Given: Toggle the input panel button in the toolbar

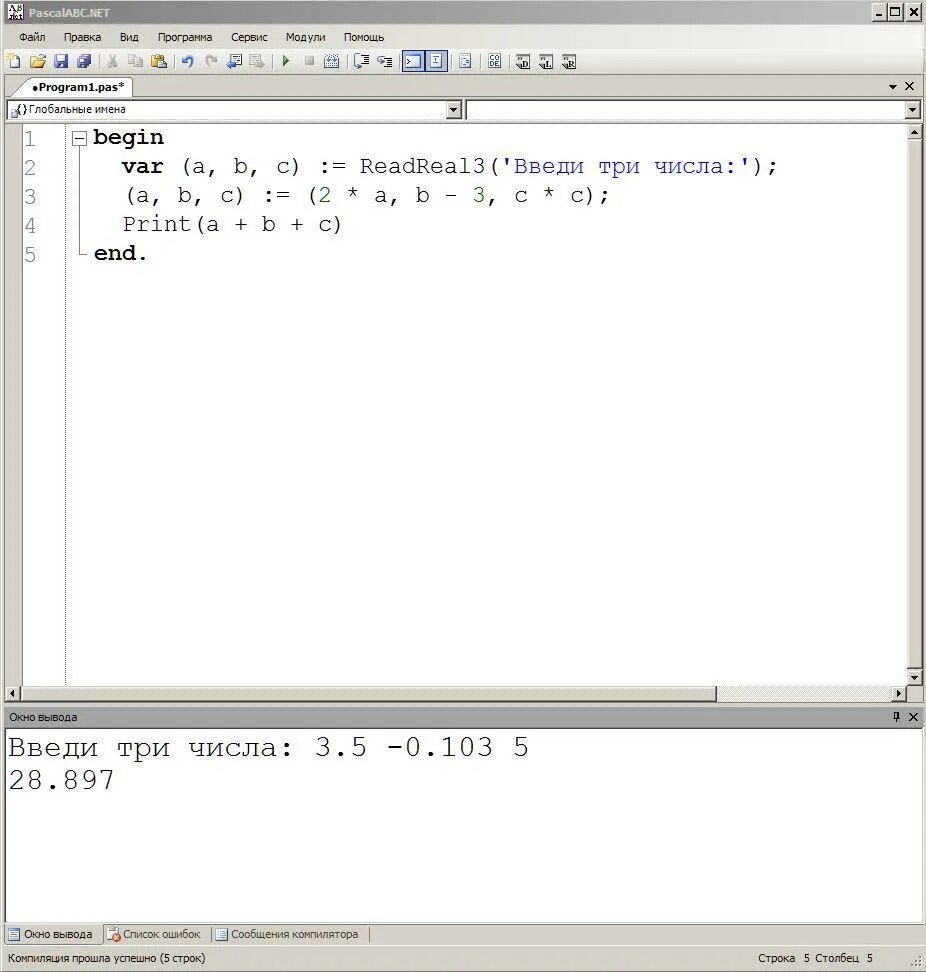Looking at the screenshot, I should [x=436, y=61].
